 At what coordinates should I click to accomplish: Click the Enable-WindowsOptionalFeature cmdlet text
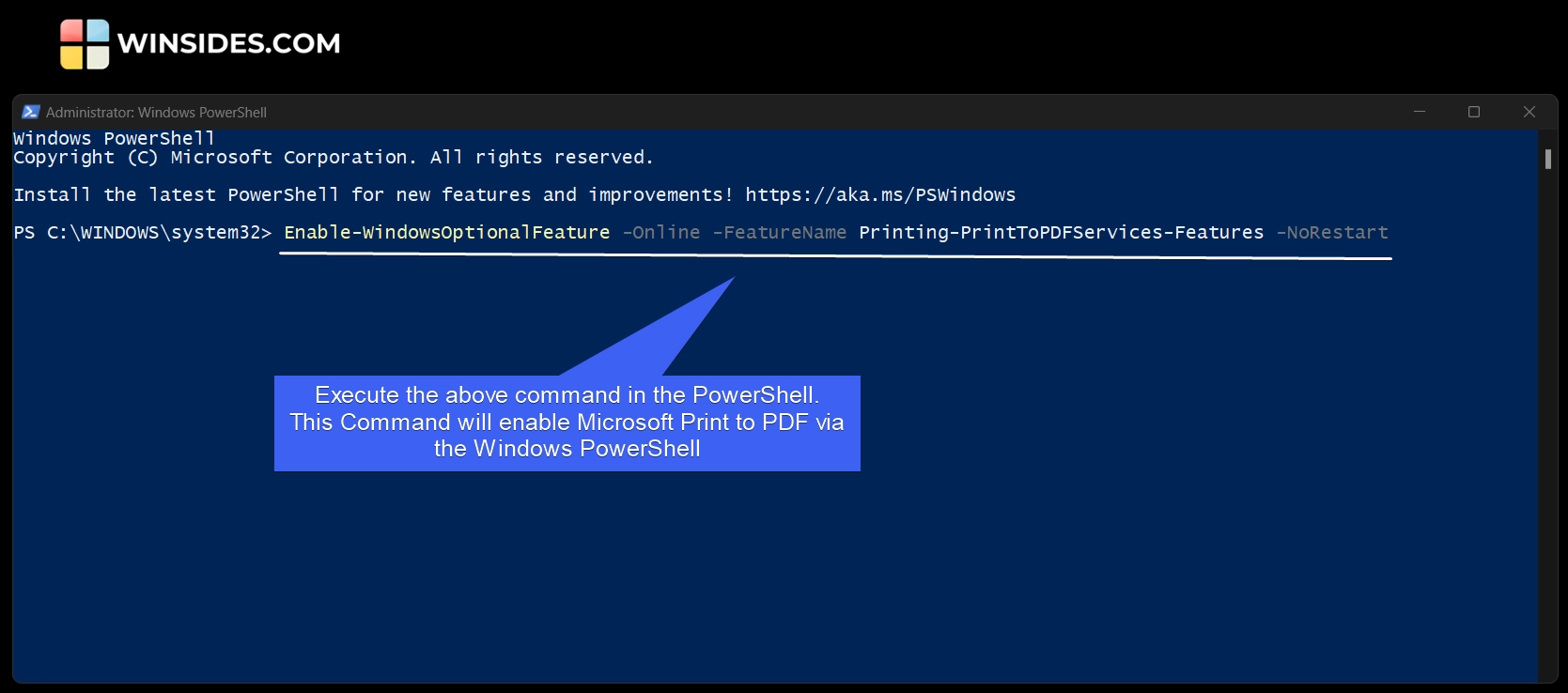(x=446, y=233)
